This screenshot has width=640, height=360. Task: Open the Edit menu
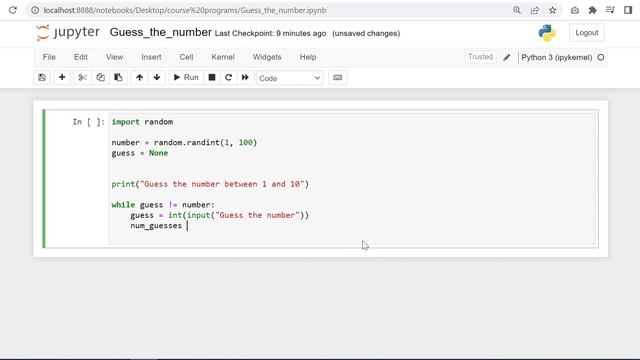(x=81, y=57)
